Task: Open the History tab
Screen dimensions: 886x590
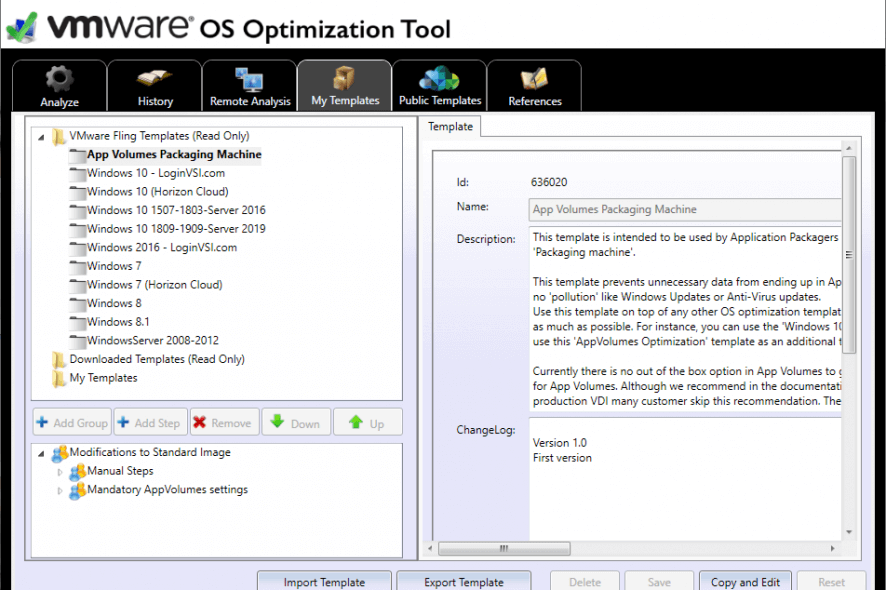Action: (154, 86)
